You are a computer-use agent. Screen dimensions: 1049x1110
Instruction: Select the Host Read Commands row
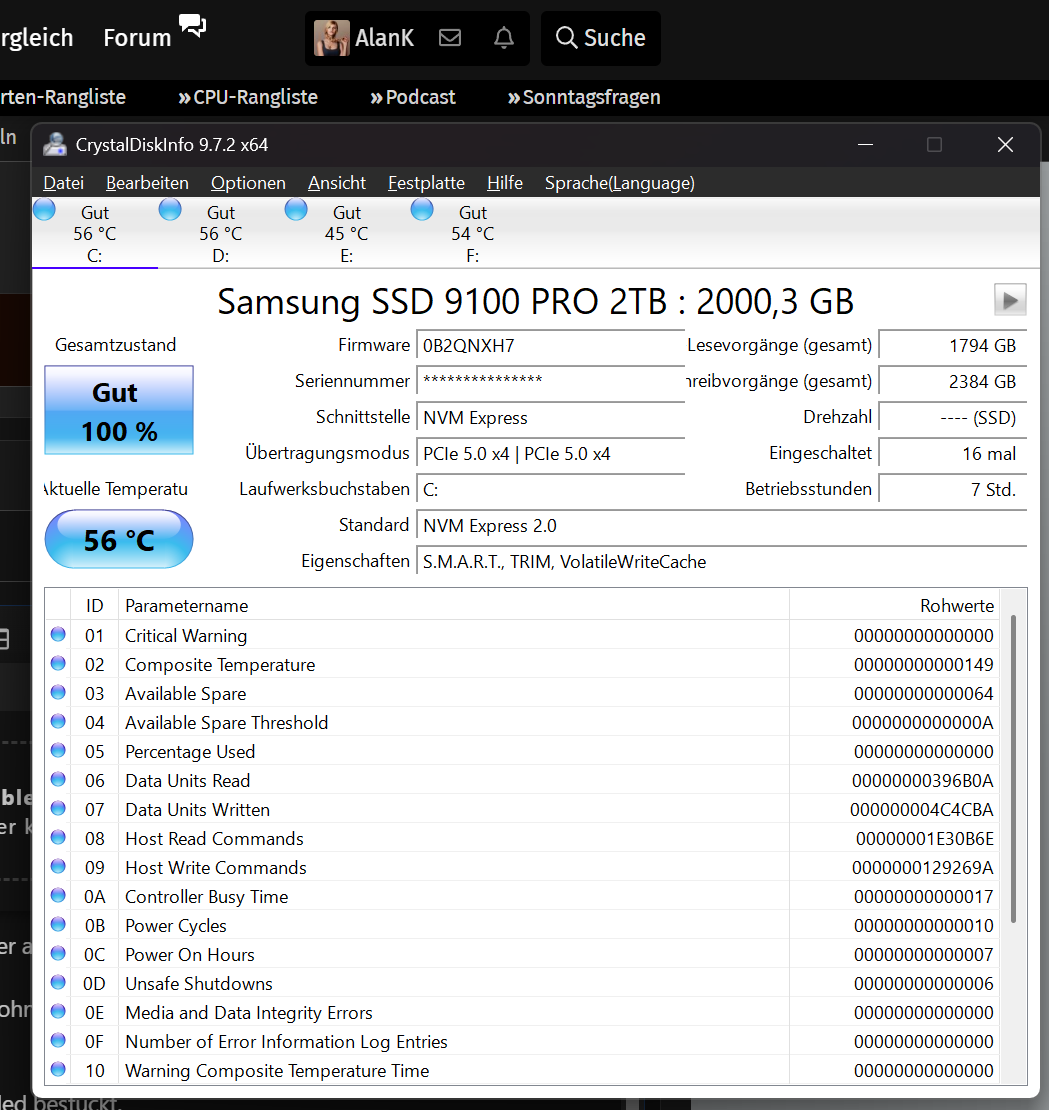(522, 839)
